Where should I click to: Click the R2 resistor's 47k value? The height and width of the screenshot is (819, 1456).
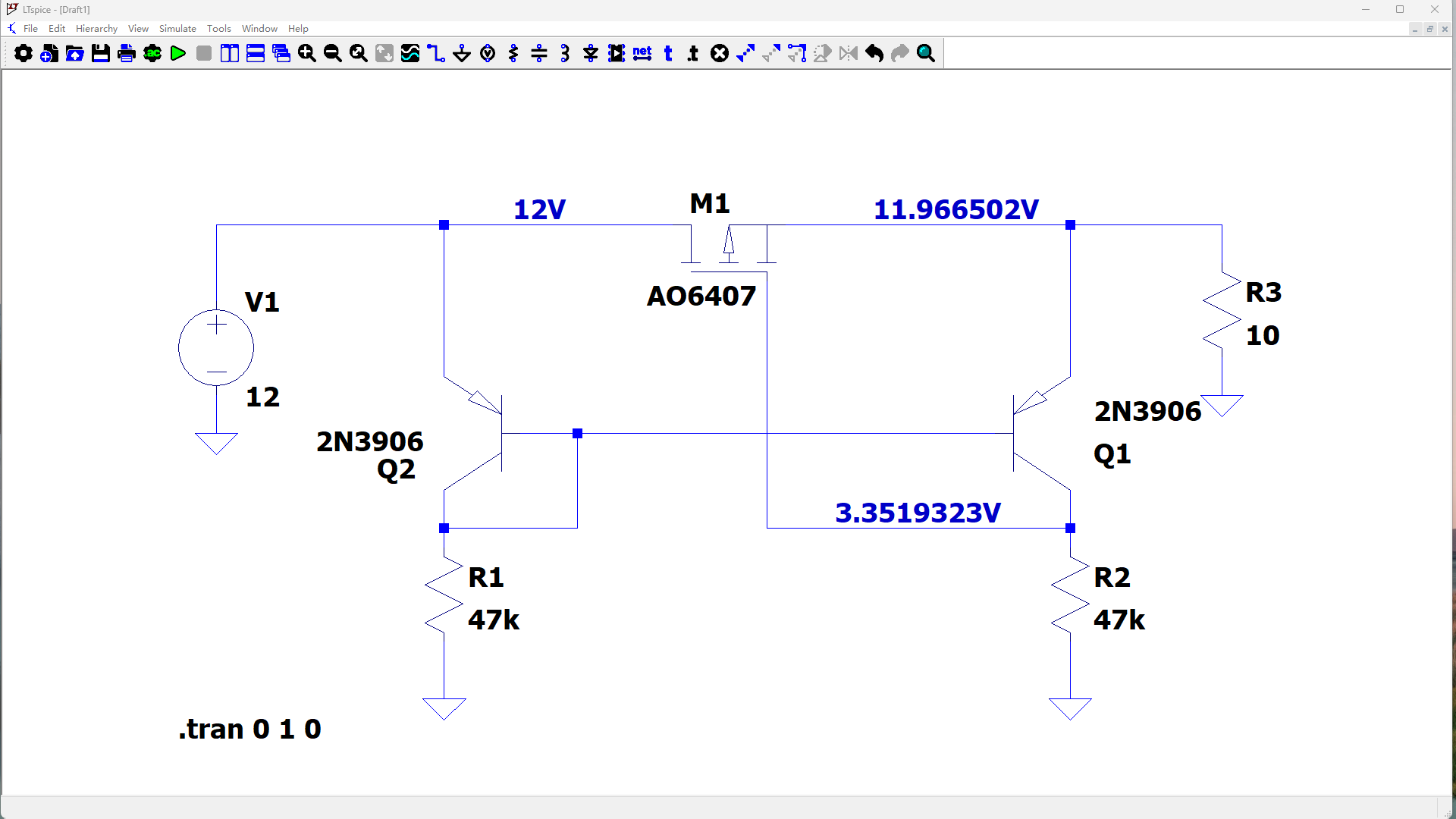(x=1119, y=620)
